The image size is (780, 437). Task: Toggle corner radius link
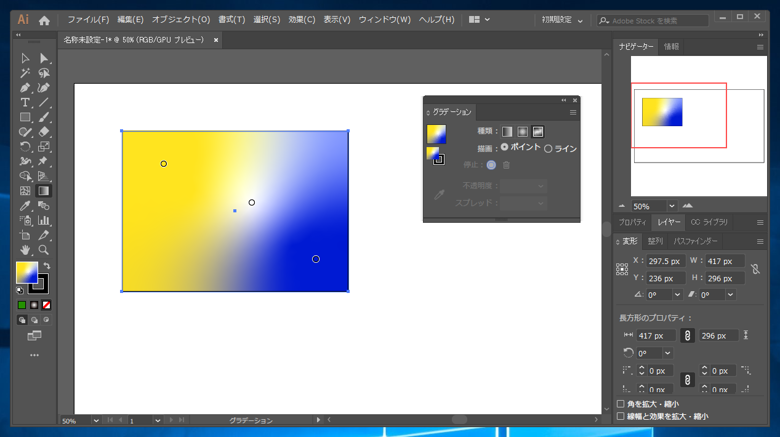click(687, 380)
